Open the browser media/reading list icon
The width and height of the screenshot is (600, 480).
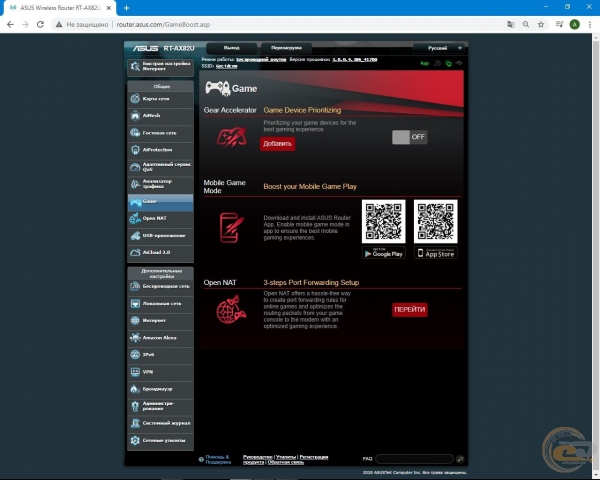tap(559, 24)
